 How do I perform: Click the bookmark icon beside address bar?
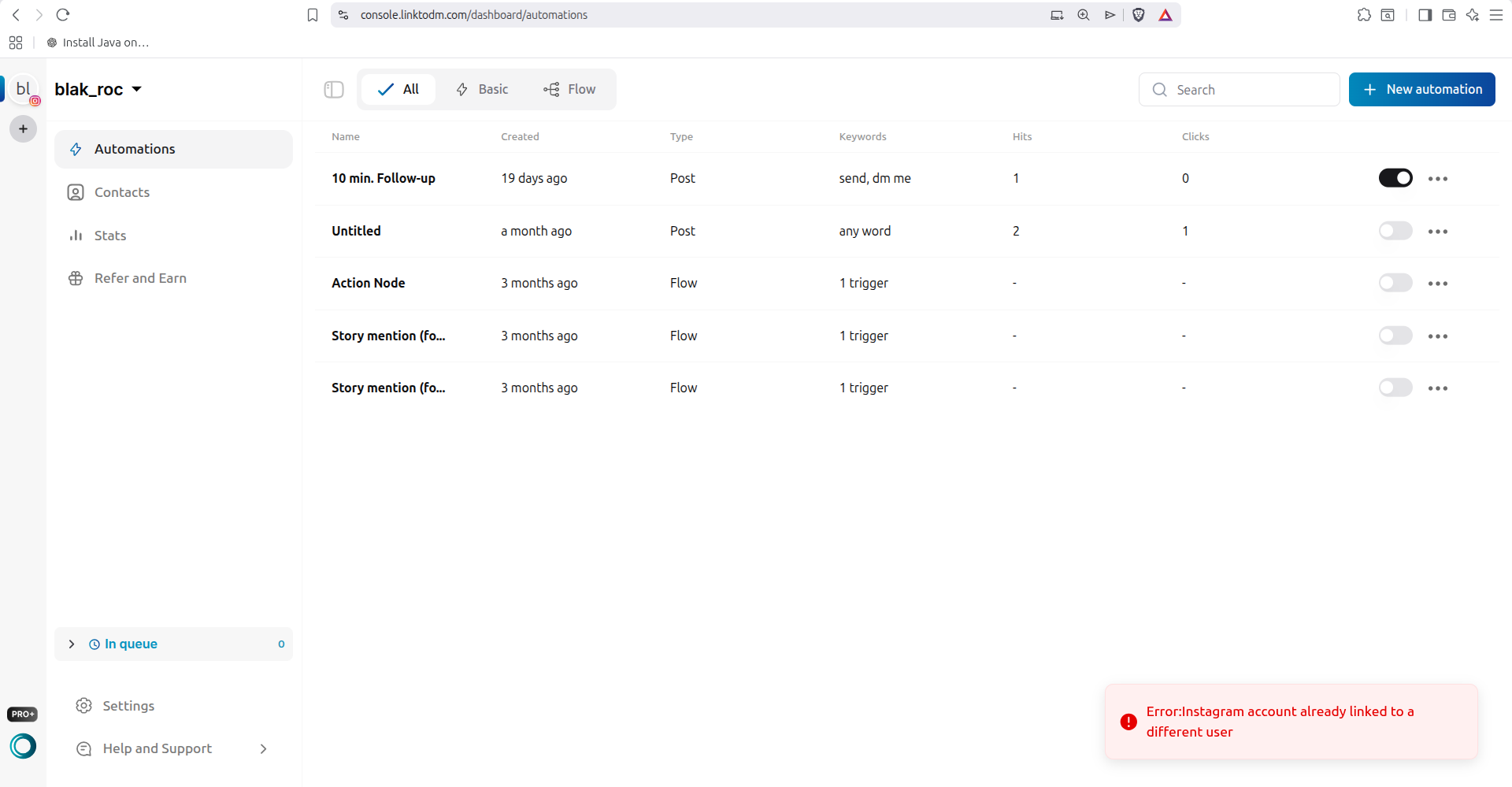pyautogui.click(x=313, y=15)
